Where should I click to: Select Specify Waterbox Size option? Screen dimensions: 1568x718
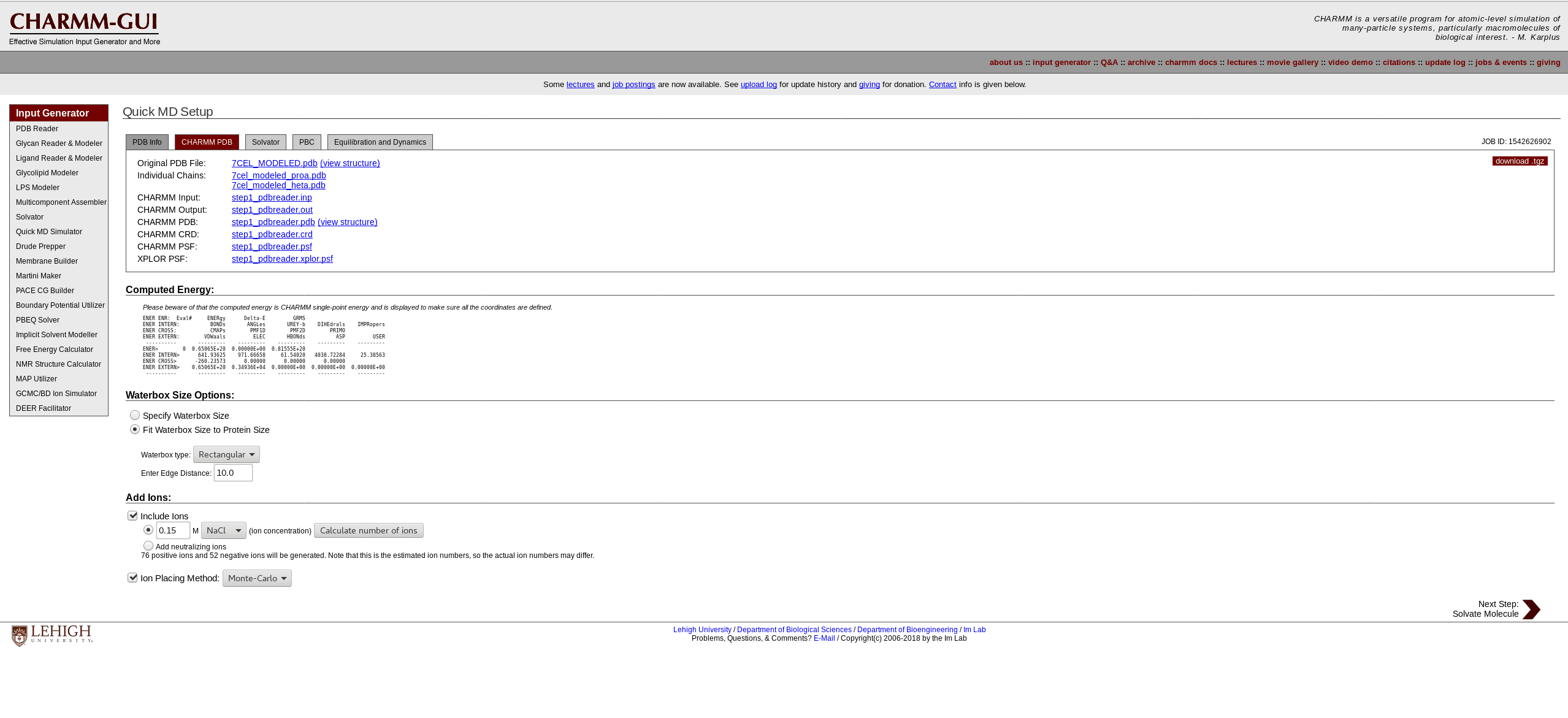pyautogui.click(x=135, y=415)
